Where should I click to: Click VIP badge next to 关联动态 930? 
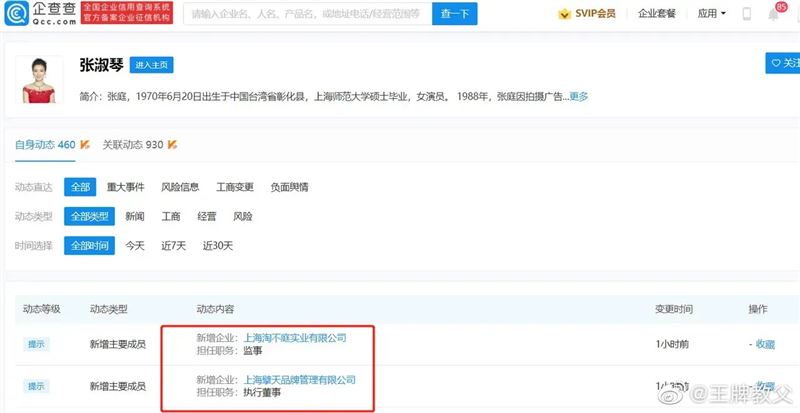click(172, 145)
